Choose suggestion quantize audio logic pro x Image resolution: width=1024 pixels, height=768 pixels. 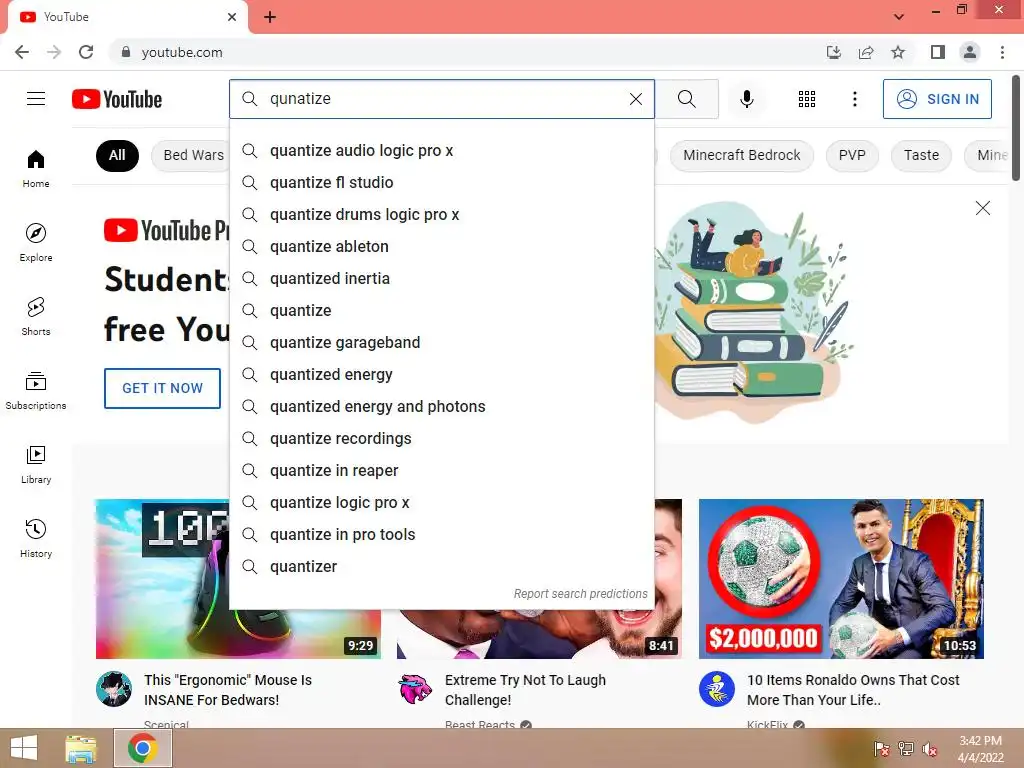pos(441,151)
